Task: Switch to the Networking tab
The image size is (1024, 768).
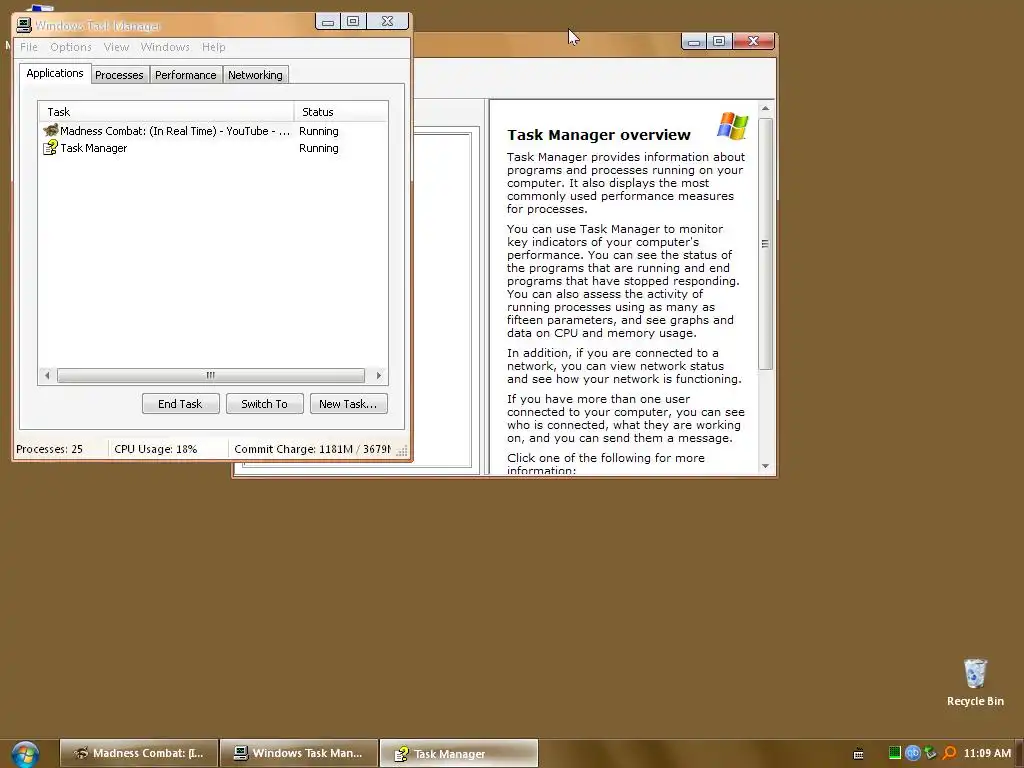Action: [x=255, y=75]
